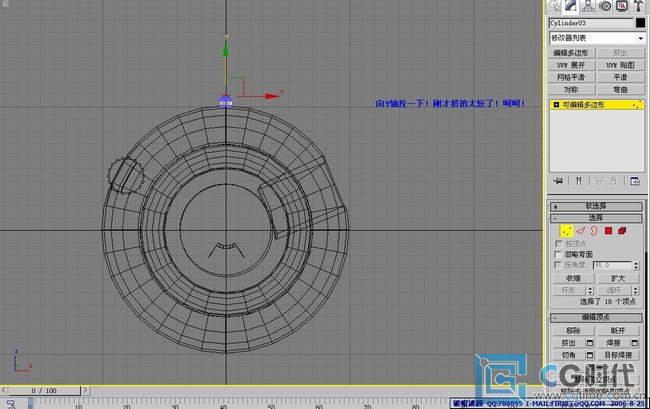Click the 选择了 18 个顶点 status text
The image size is (650, 409).
coord(607,302)
